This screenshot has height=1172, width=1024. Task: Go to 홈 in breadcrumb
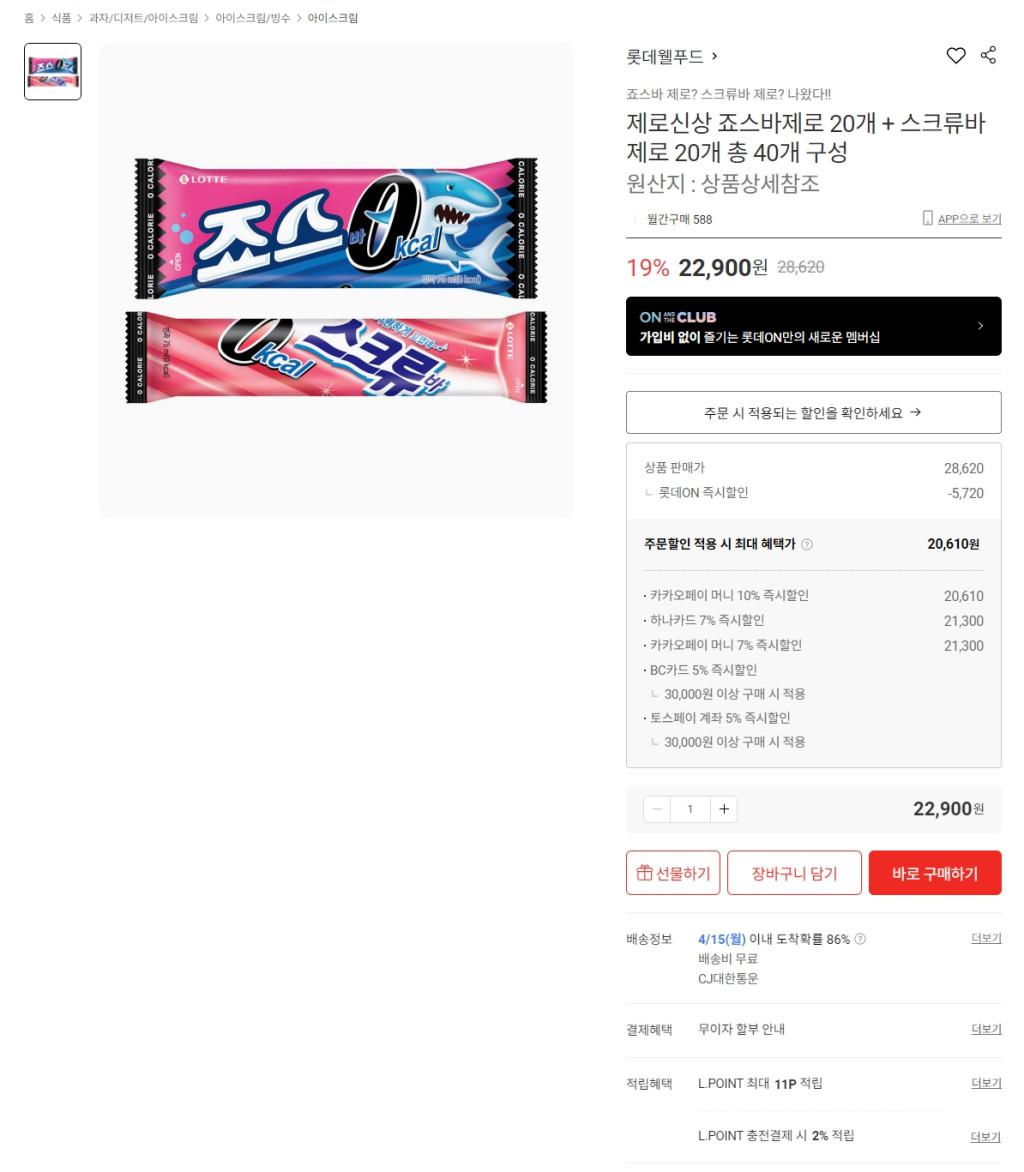(29, 18)
